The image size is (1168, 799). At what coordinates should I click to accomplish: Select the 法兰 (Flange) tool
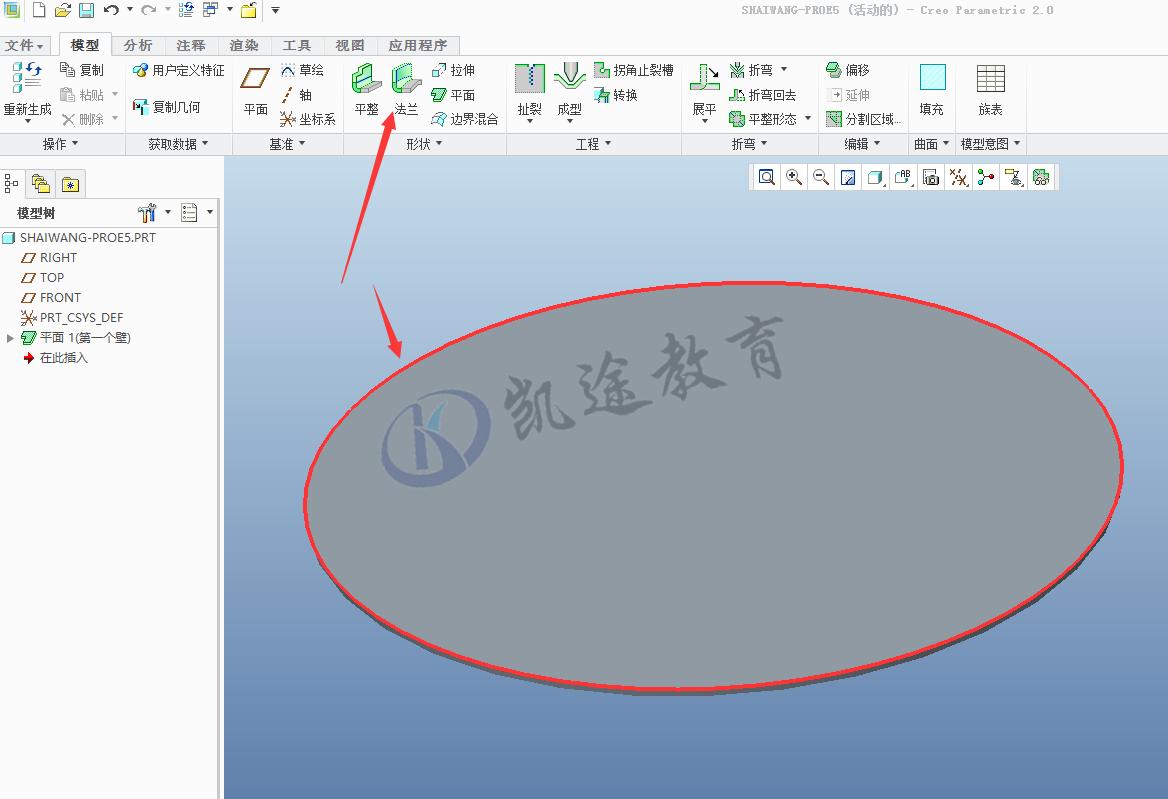click(404, 90)
